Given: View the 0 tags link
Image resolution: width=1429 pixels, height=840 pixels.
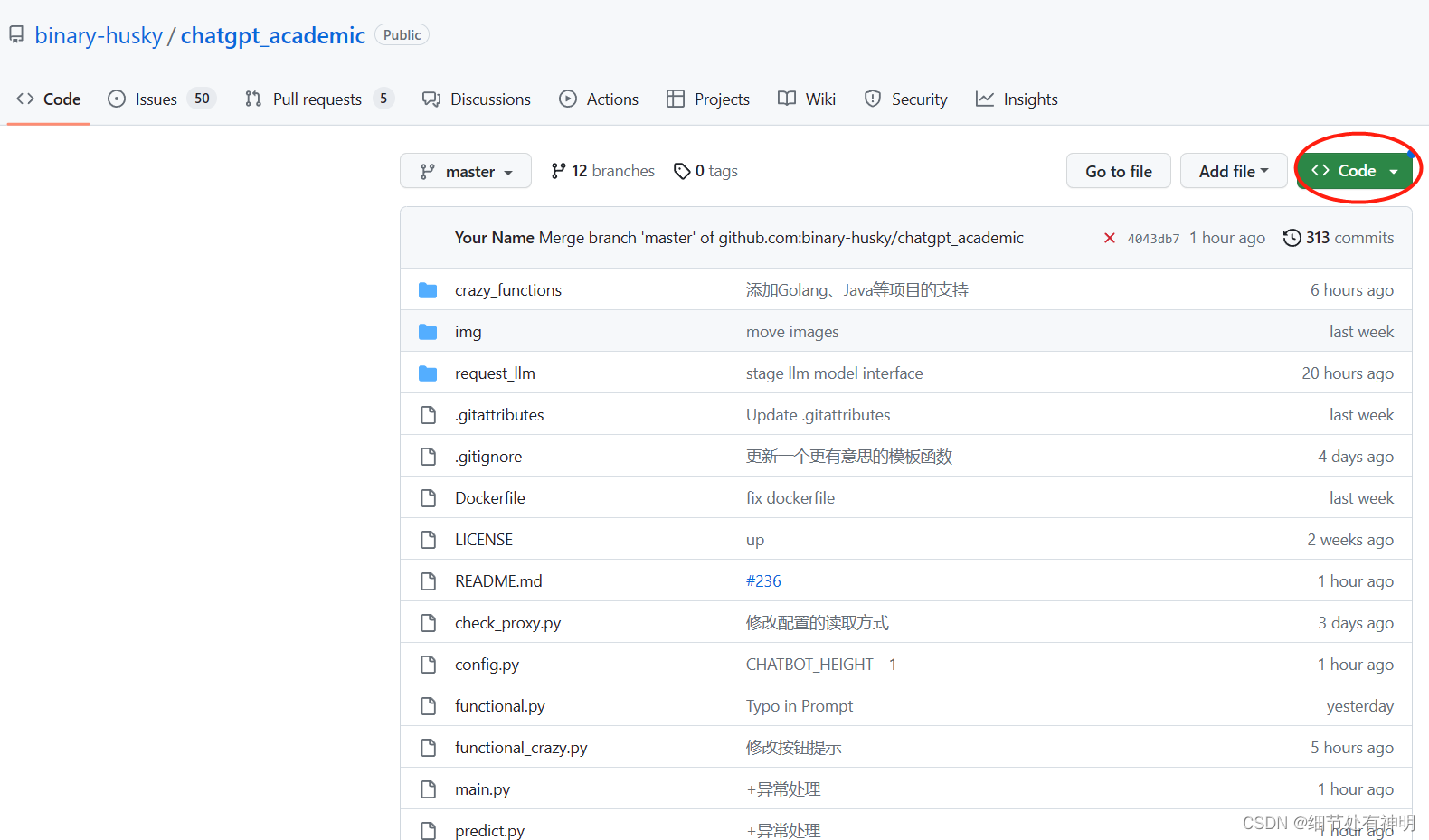Looking at the screenshot, I should [705, 171].
